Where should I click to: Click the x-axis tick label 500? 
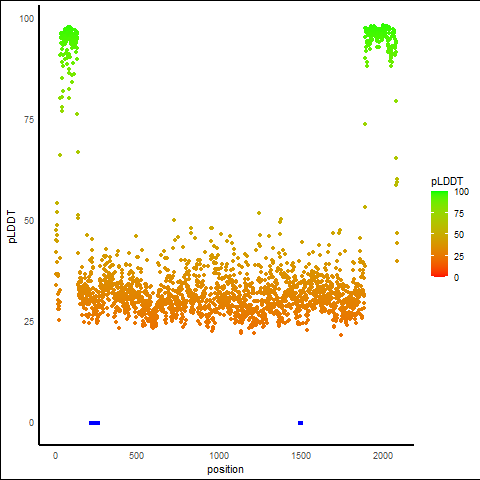(136, 455)
